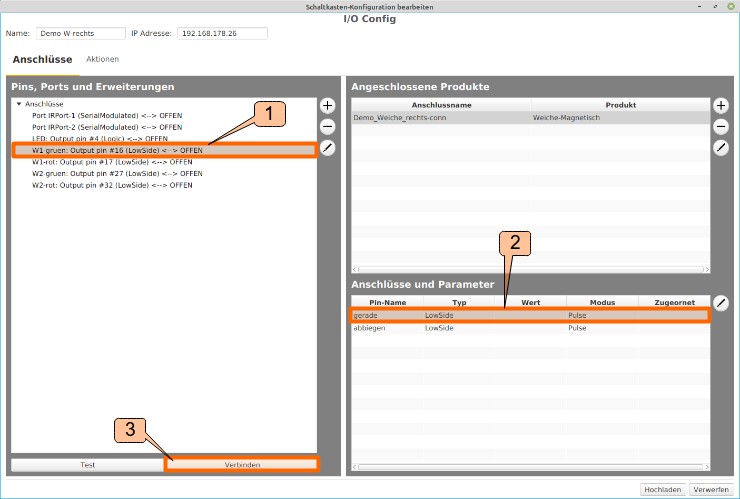740x499 pixels.
Task: Click Hochladen to upload configuration
Action: point(662,489)
